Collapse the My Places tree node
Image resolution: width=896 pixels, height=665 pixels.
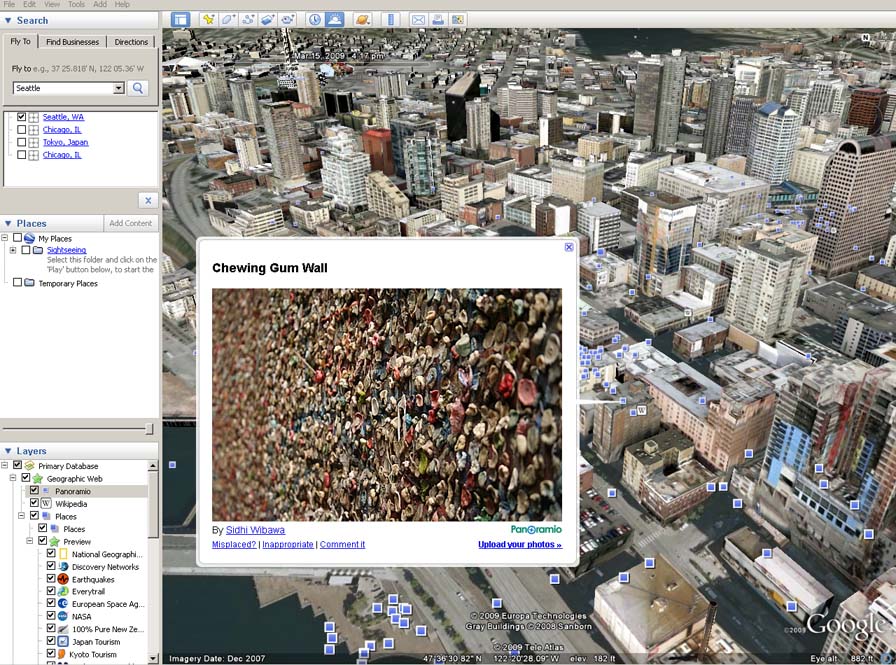[5, 238]
